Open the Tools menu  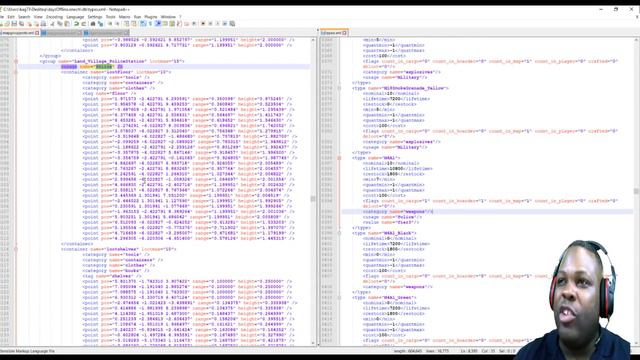(x=111, y=17)
